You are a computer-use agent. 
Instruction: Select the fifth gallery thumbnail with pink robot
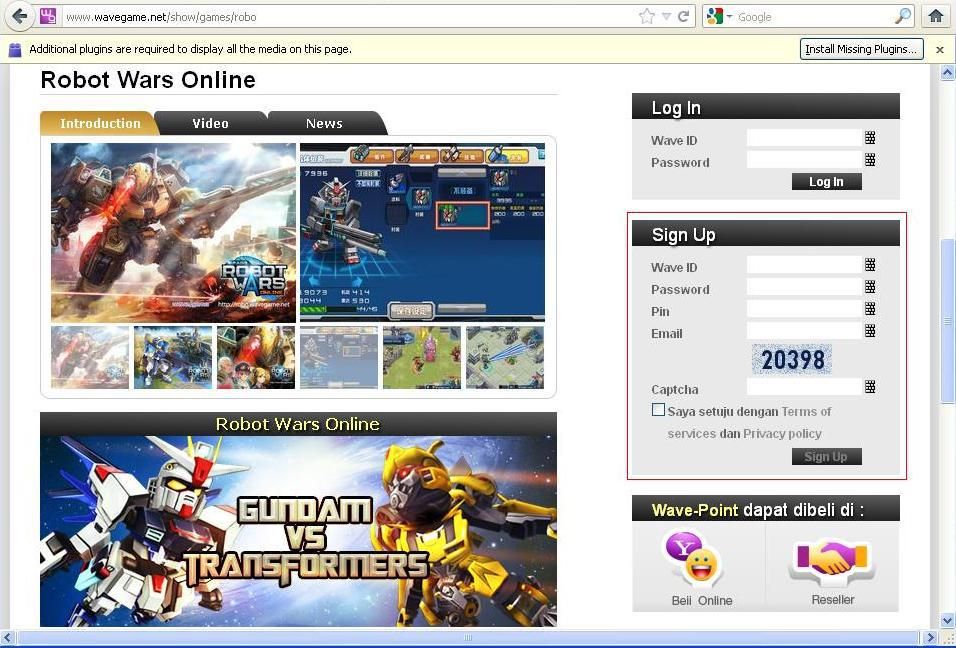pyautogui.click(x=422, y=357)
